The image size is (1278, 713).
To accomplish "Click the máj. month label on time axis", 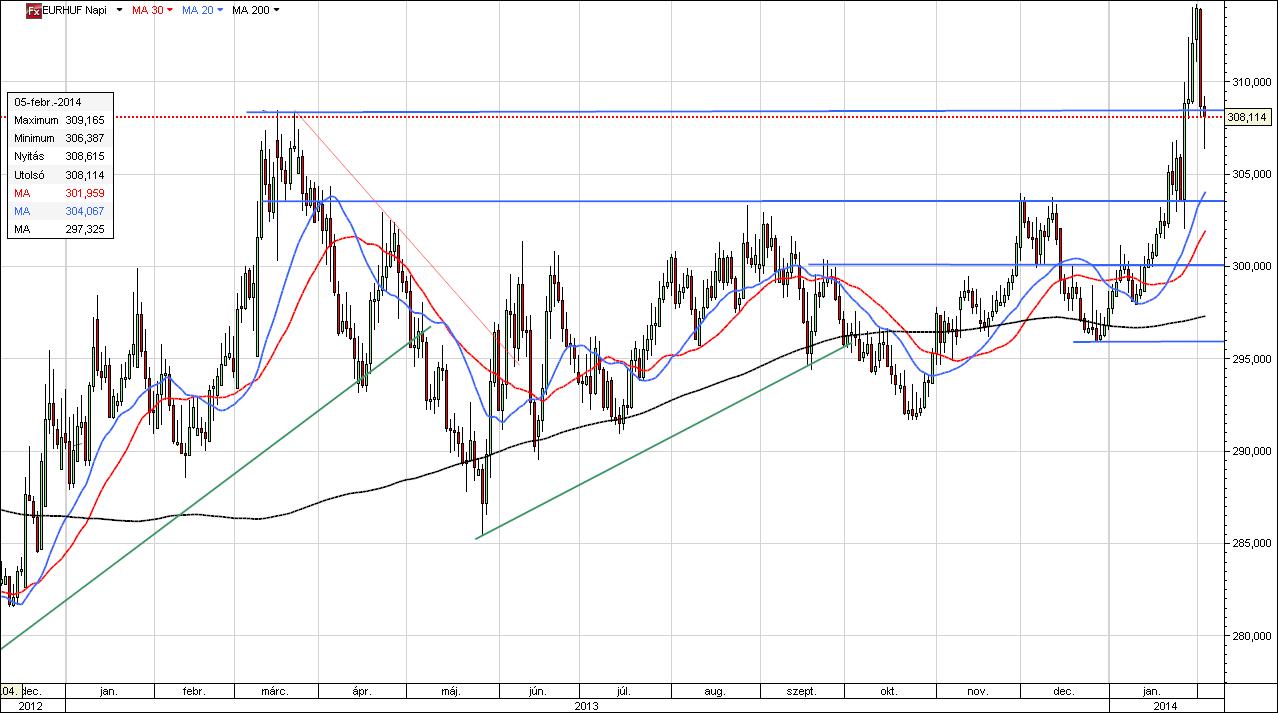I will tap(450, 691).
